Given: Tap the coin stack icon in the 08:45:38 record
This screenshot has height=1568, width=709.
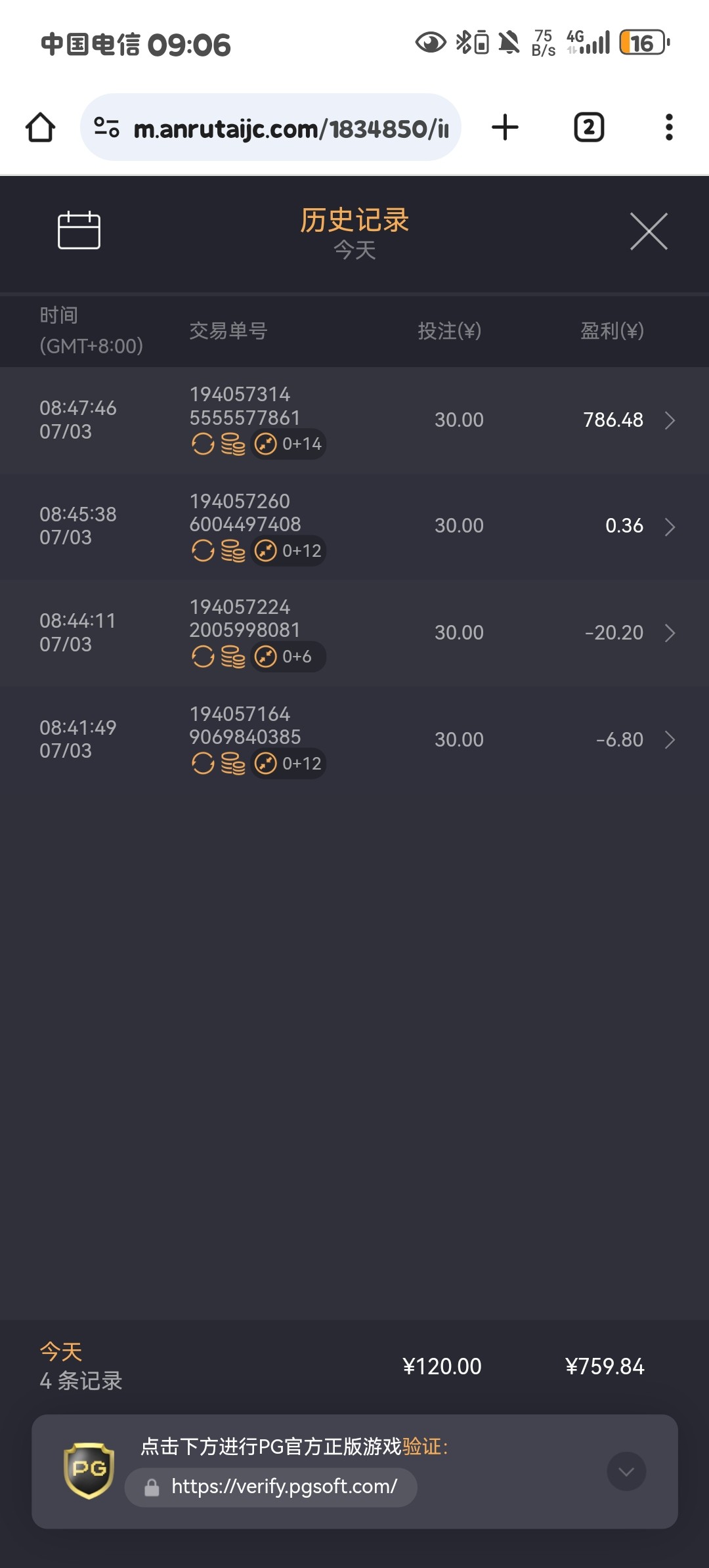Looking at the screenshot, I should (233, 551).
